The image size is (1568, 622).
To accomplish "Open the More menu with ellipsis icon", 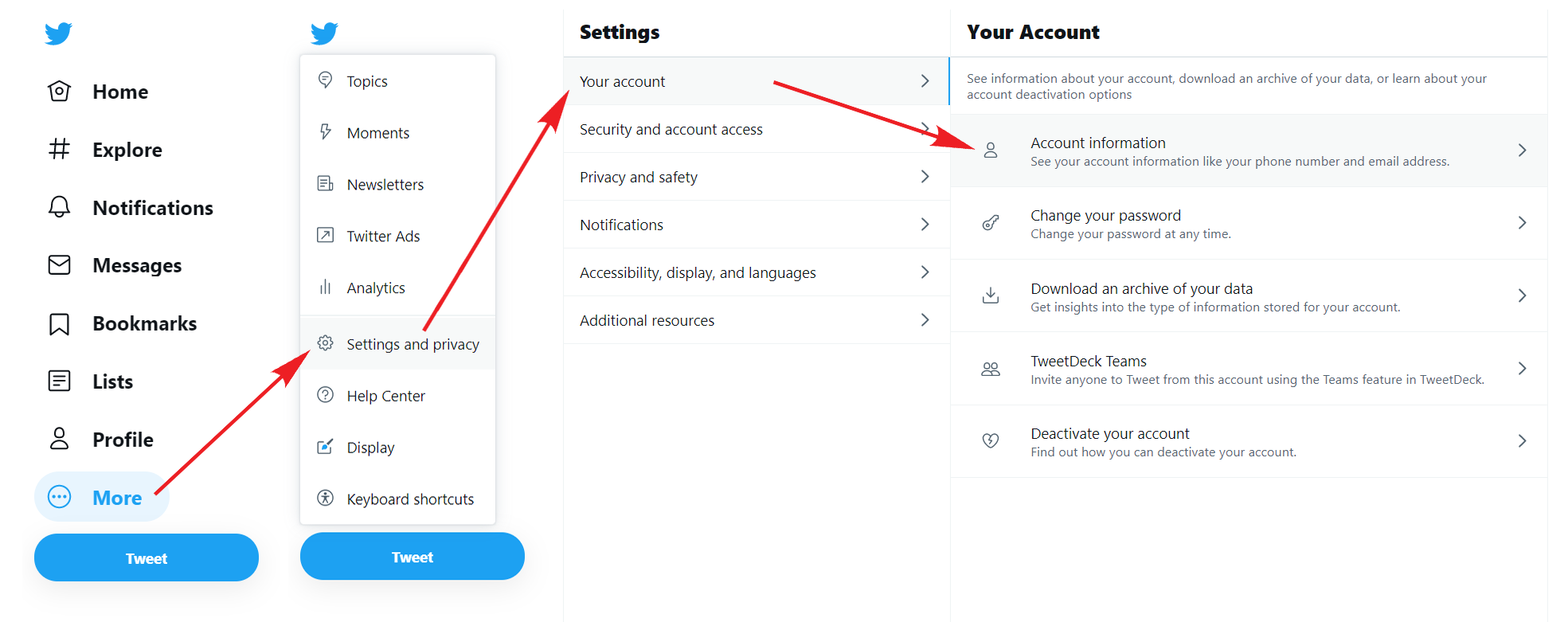I will click(59, 496).
